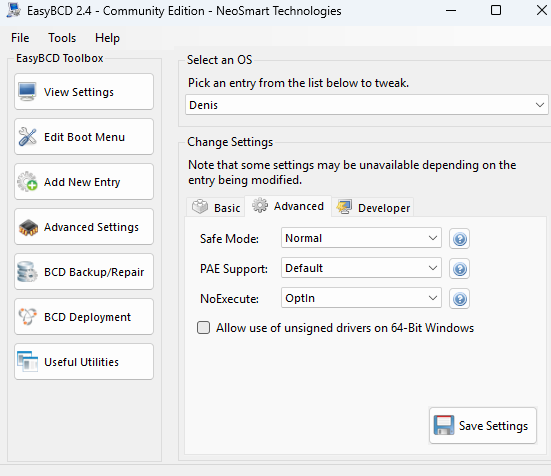
Task: Open help for NoExecute setting
Action: pos(459,299)
